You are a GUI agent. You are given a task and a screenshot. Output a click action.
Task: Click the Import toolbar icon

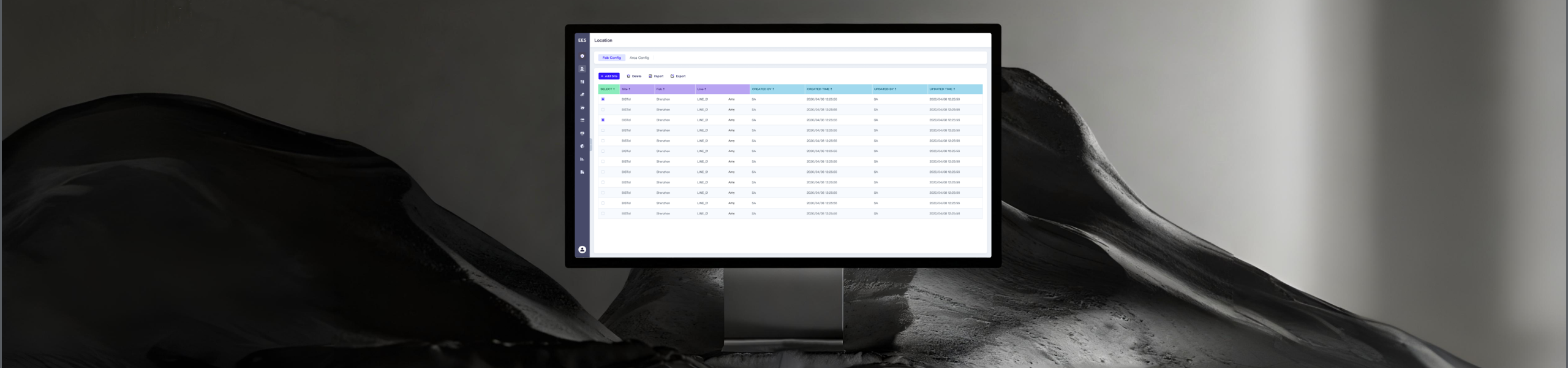tap(650, 76)
